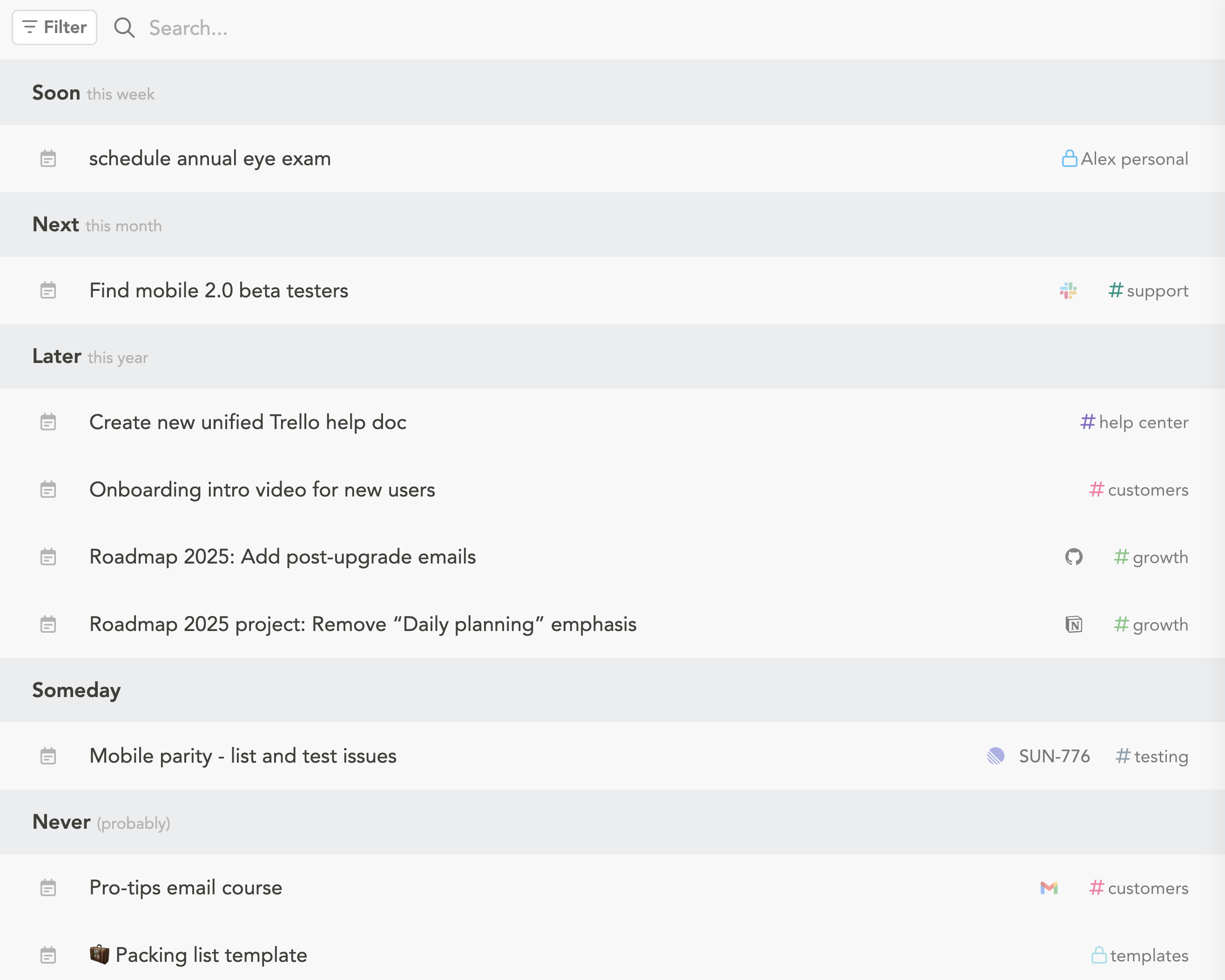Open the SUN-776 issue link
The image size is (1225, 980).
coord(1054,756)
